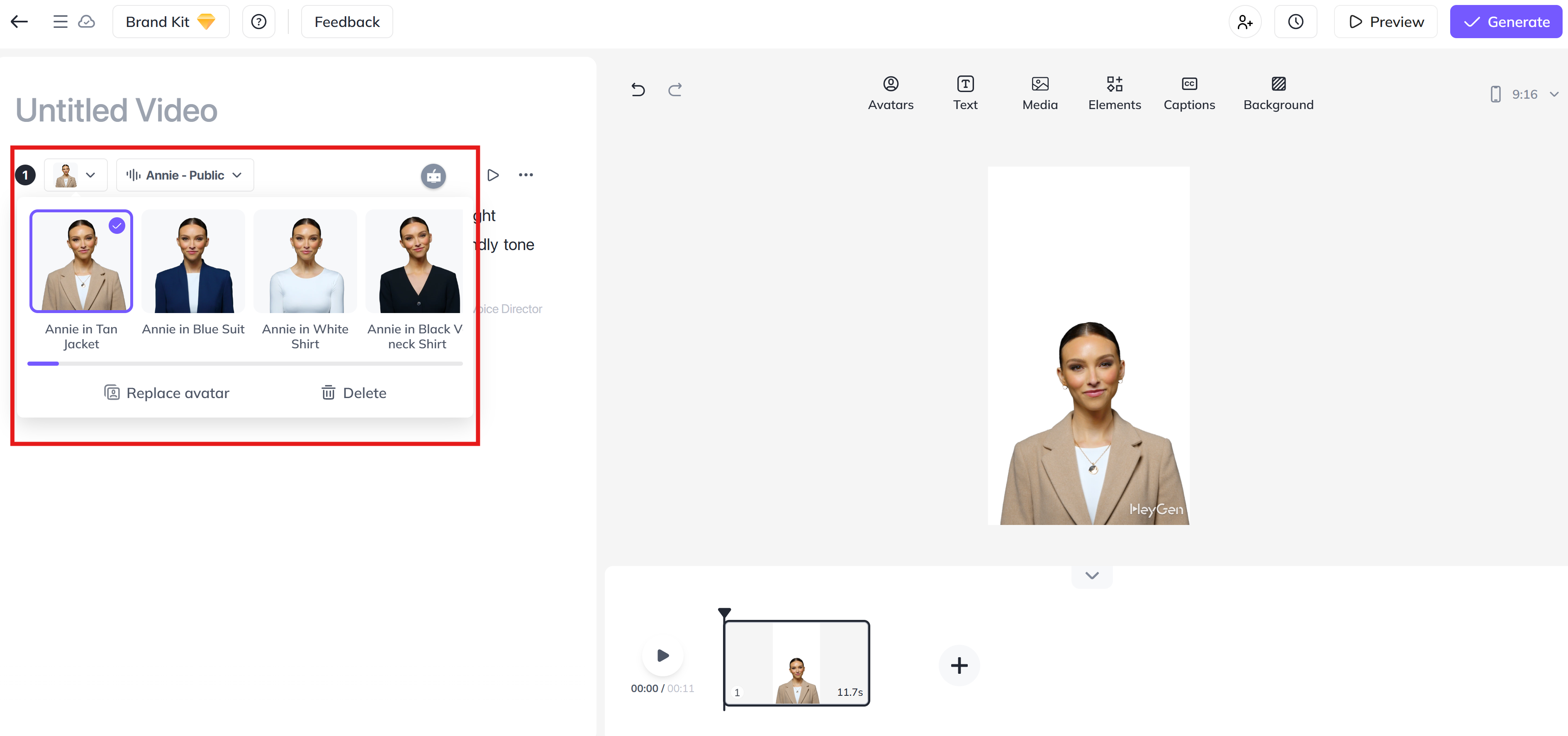Open the 9:16 aspect ratio dropdown
Viewport: 1568px width, 736px height.
(1524, 94)
